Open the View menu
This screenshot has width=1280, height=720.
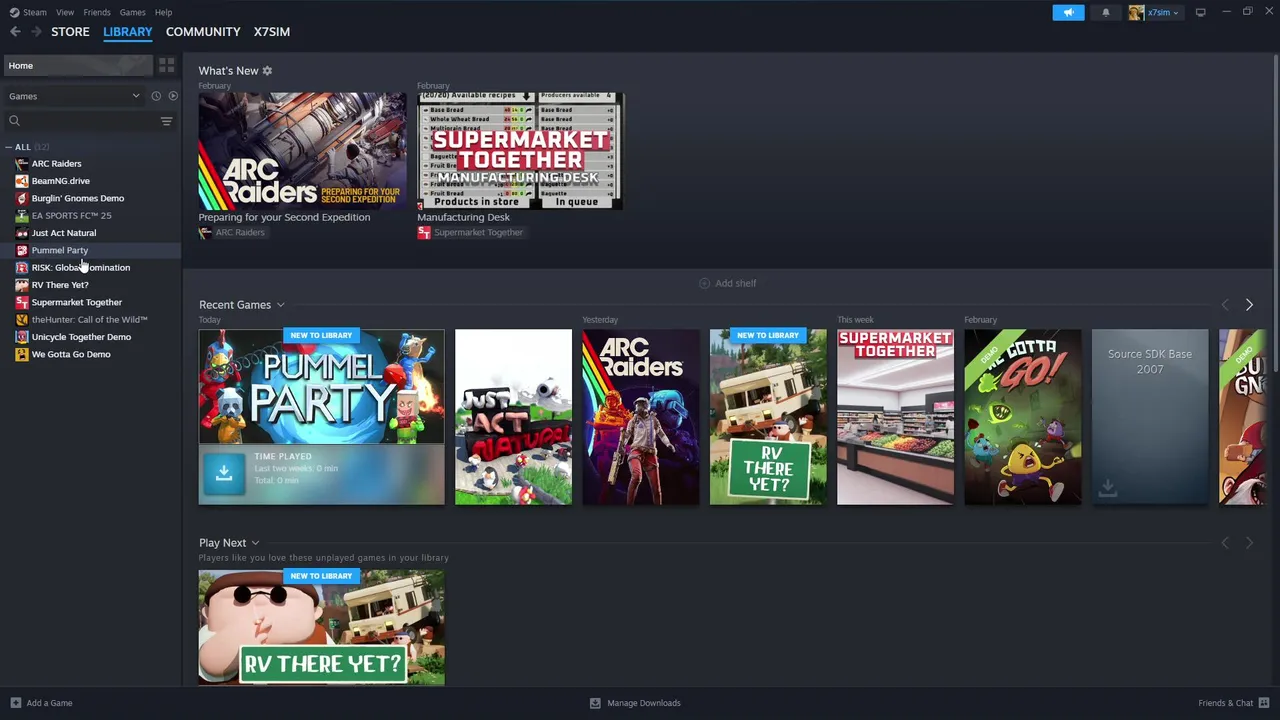65,12
